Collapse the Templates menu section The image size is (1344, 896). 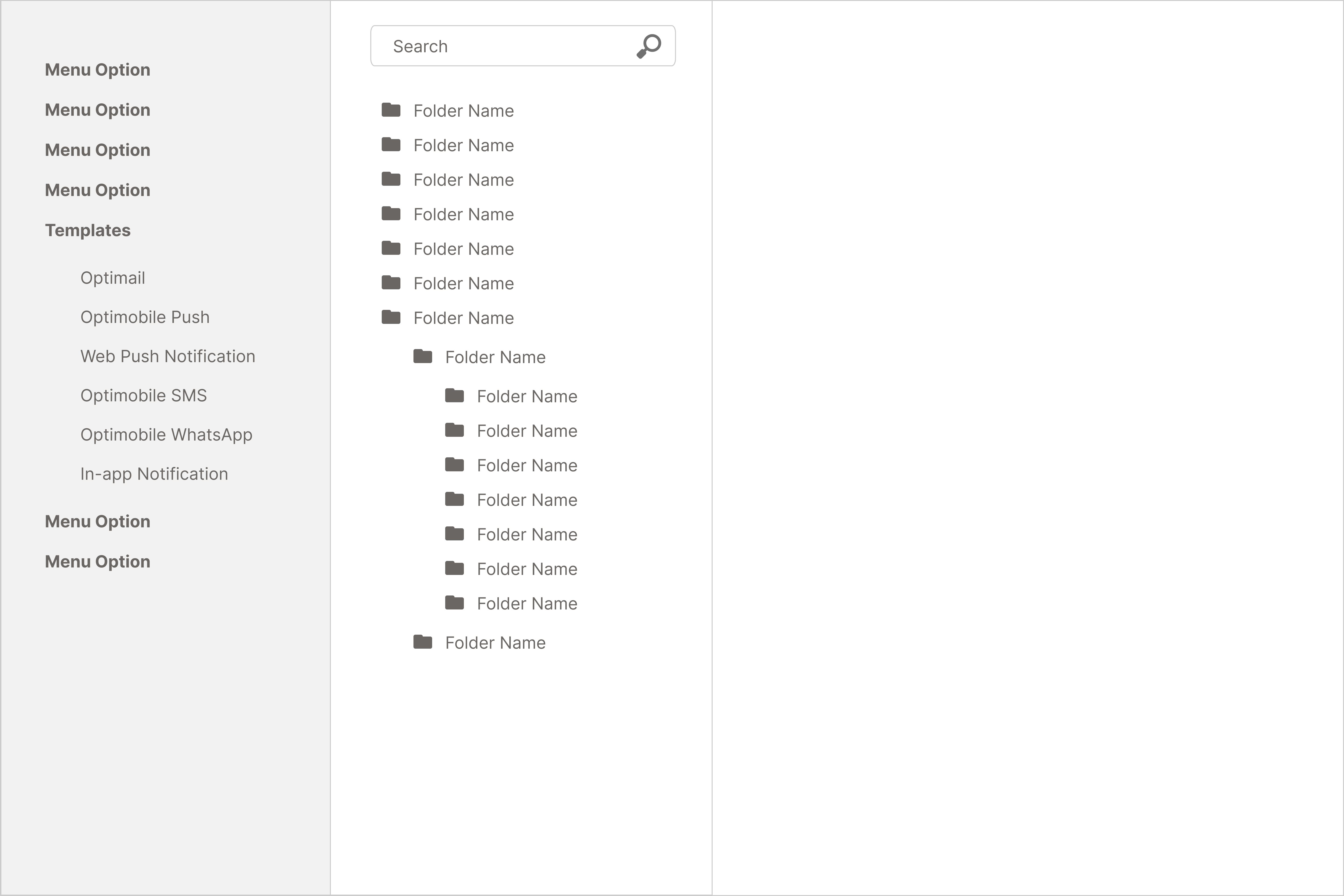88,230
